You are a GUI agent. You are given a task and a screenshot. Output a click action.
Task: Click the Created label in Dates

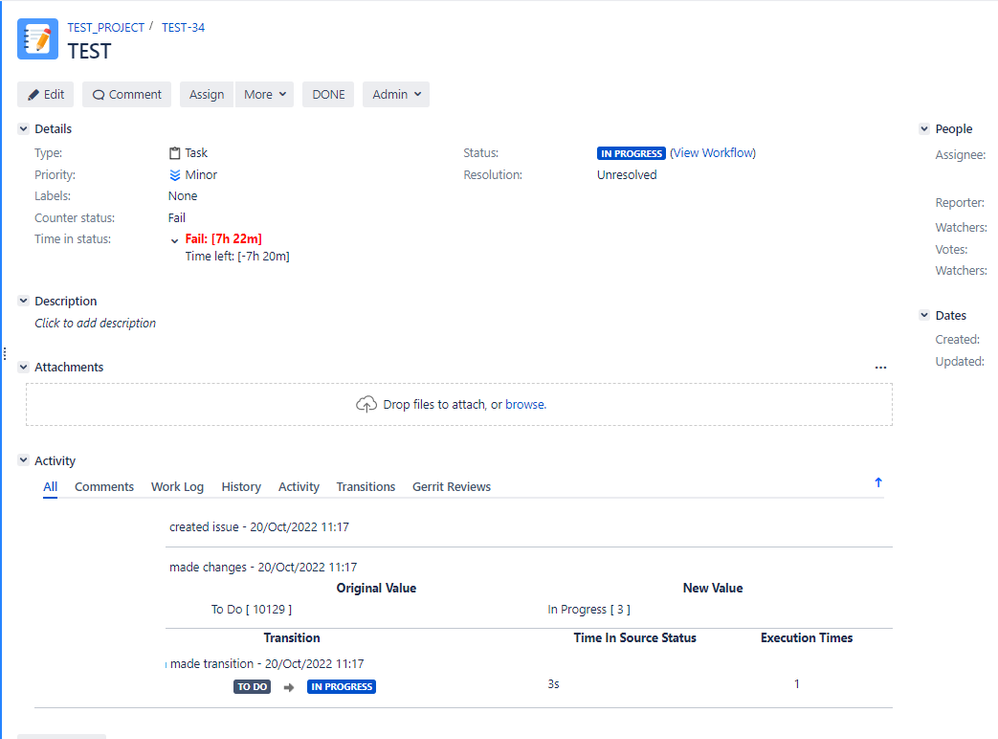tap(957, 339)
